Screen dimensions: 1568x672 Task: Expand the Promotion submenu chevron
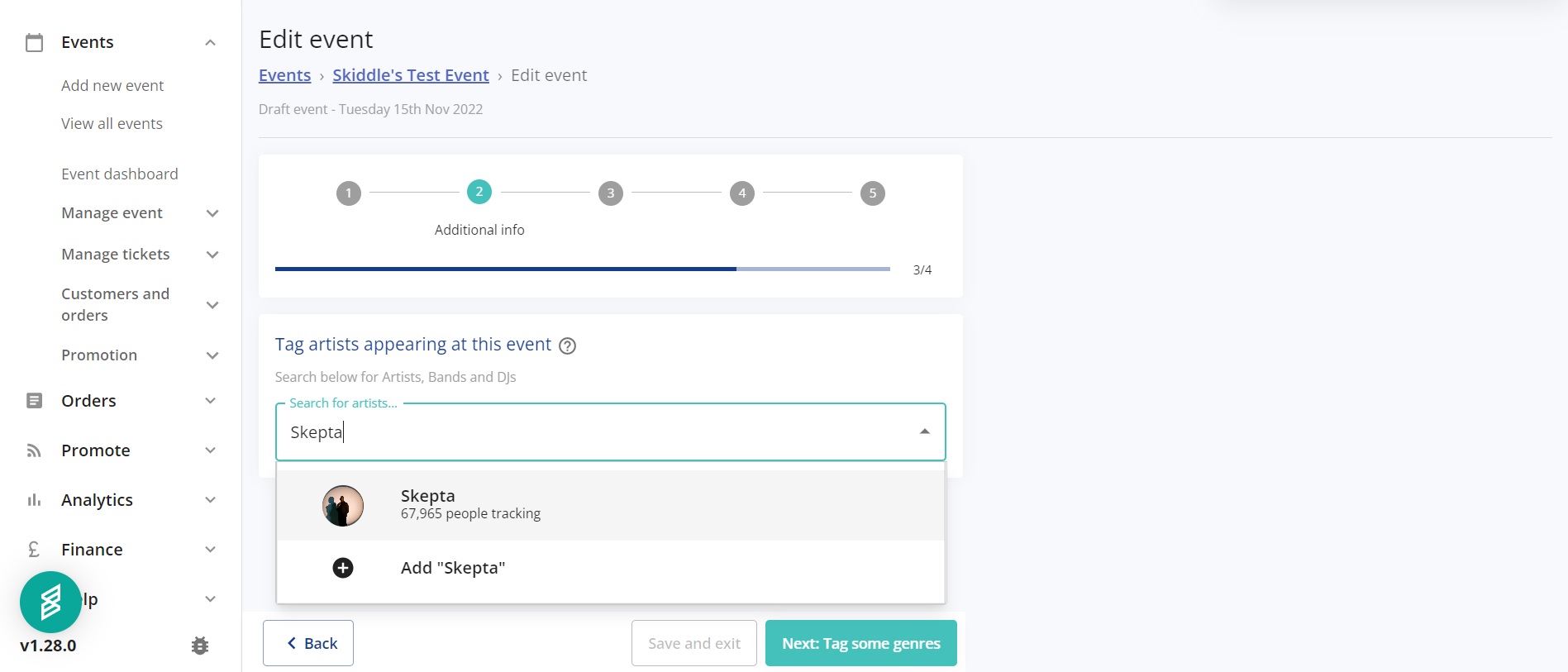coord(212,355)
